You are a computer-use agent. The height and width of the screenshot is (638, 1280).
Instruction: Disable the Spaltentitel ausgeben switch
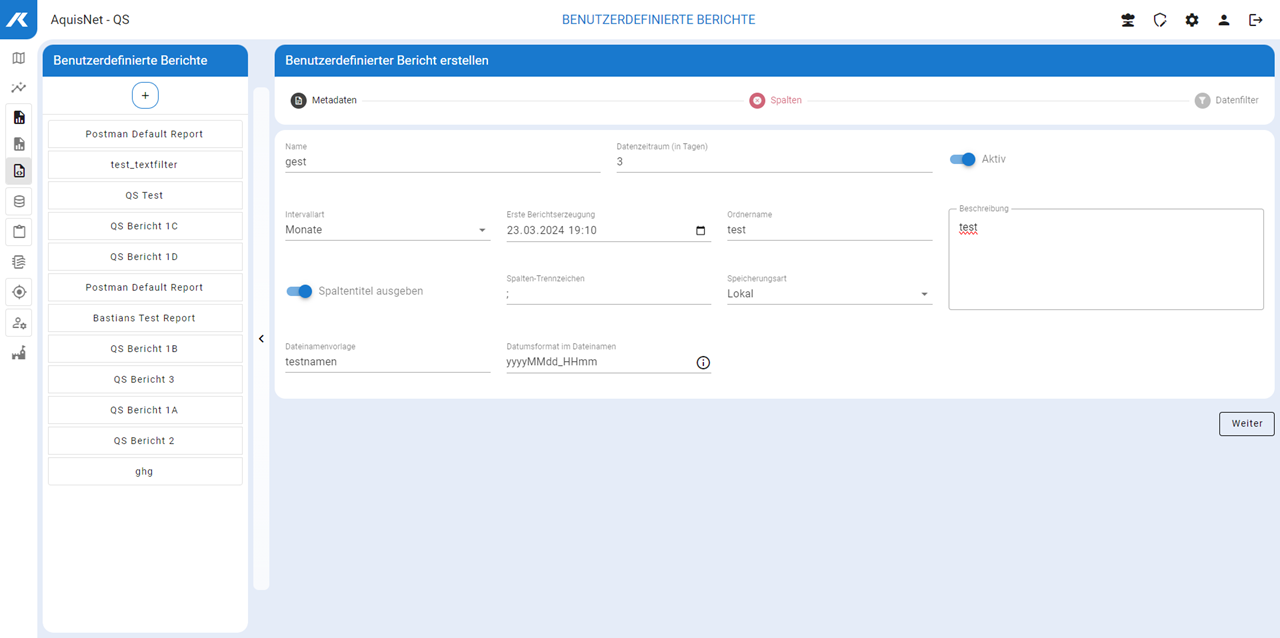(299, 291)
